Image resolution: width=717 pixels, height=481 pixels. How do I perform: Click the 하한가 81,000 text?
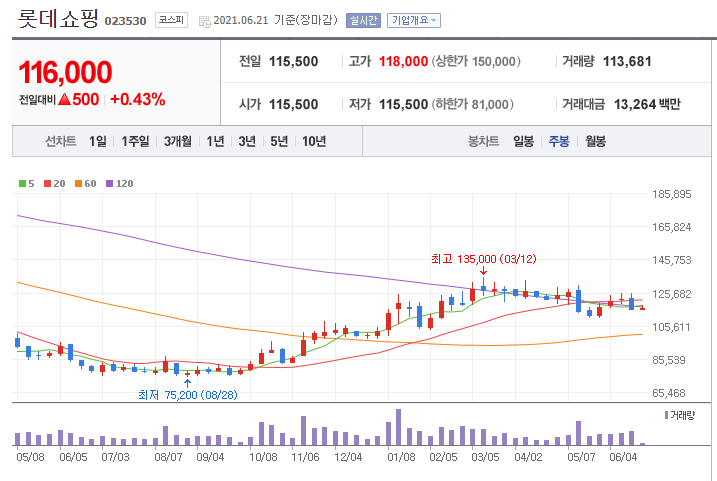tap(472, 104)
